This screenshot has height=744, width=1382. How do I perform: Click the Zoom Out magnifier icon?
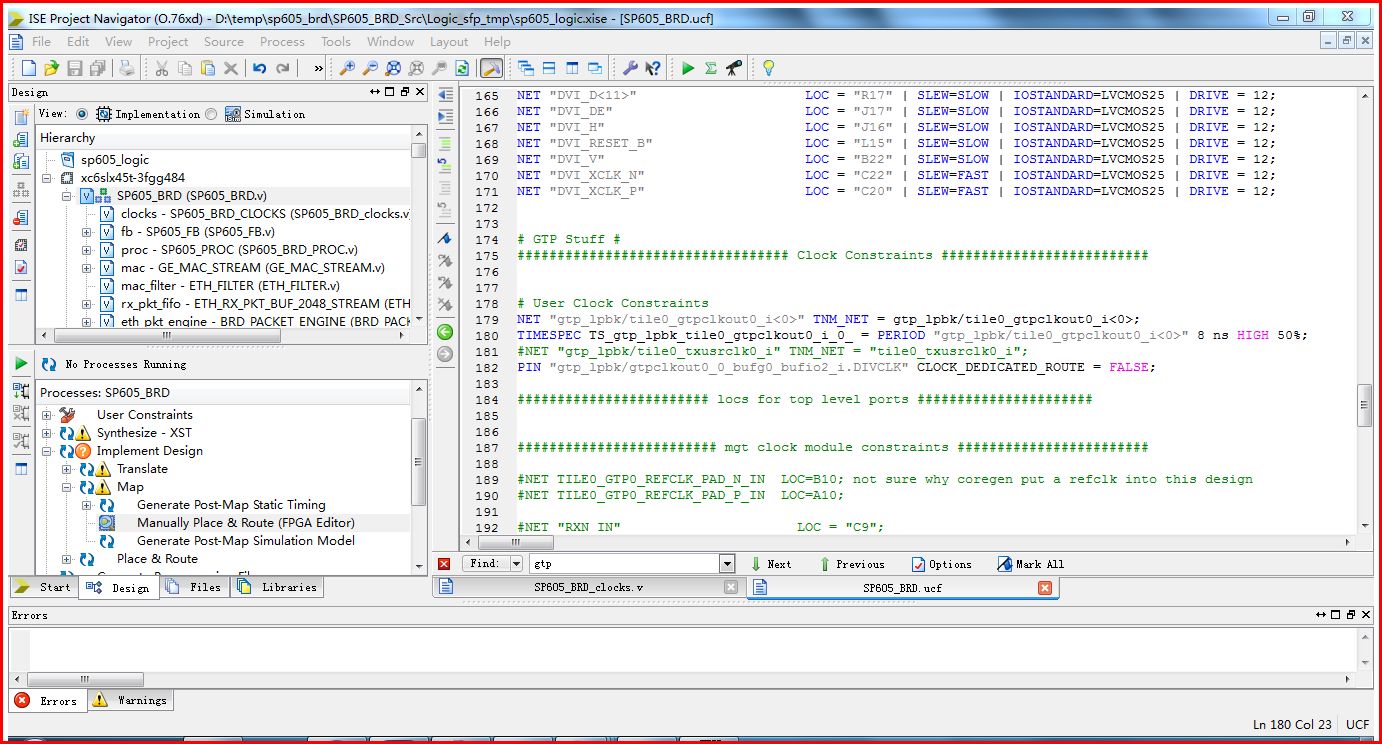tap(370, 68)
